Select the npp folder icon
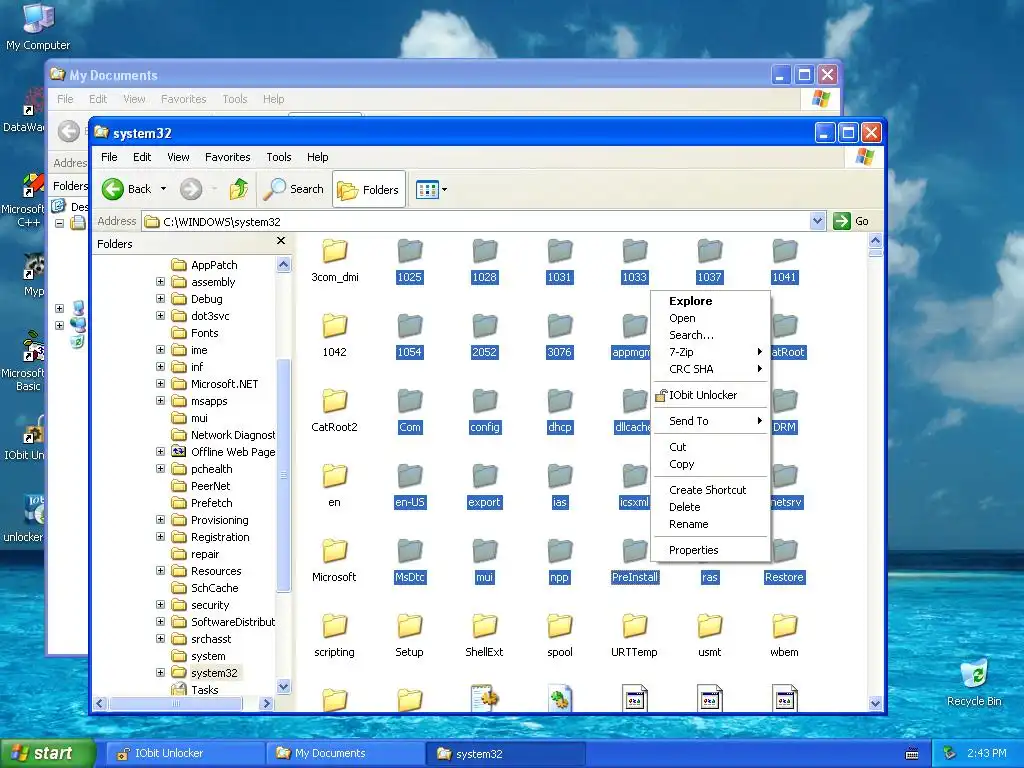This screenshot has height=768, width=1024. point(560,551)
